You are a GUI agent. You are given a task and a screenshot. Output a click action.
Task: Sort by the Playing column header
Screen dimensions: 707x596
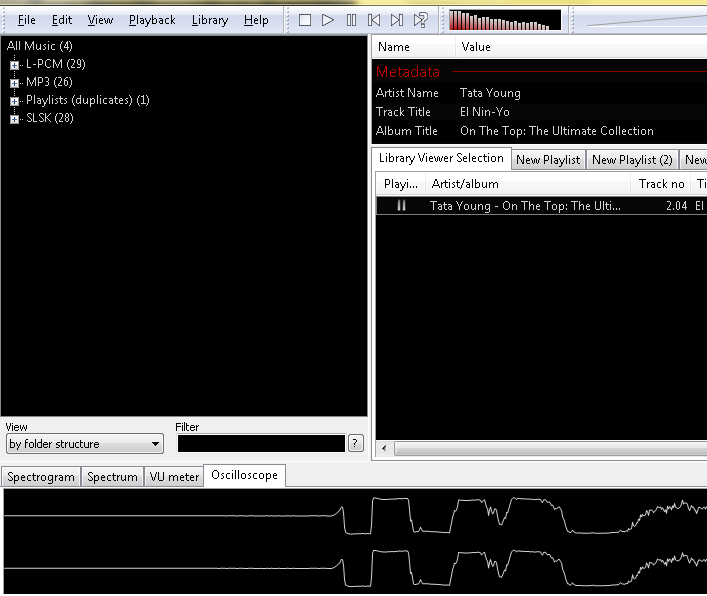point(400,184)
